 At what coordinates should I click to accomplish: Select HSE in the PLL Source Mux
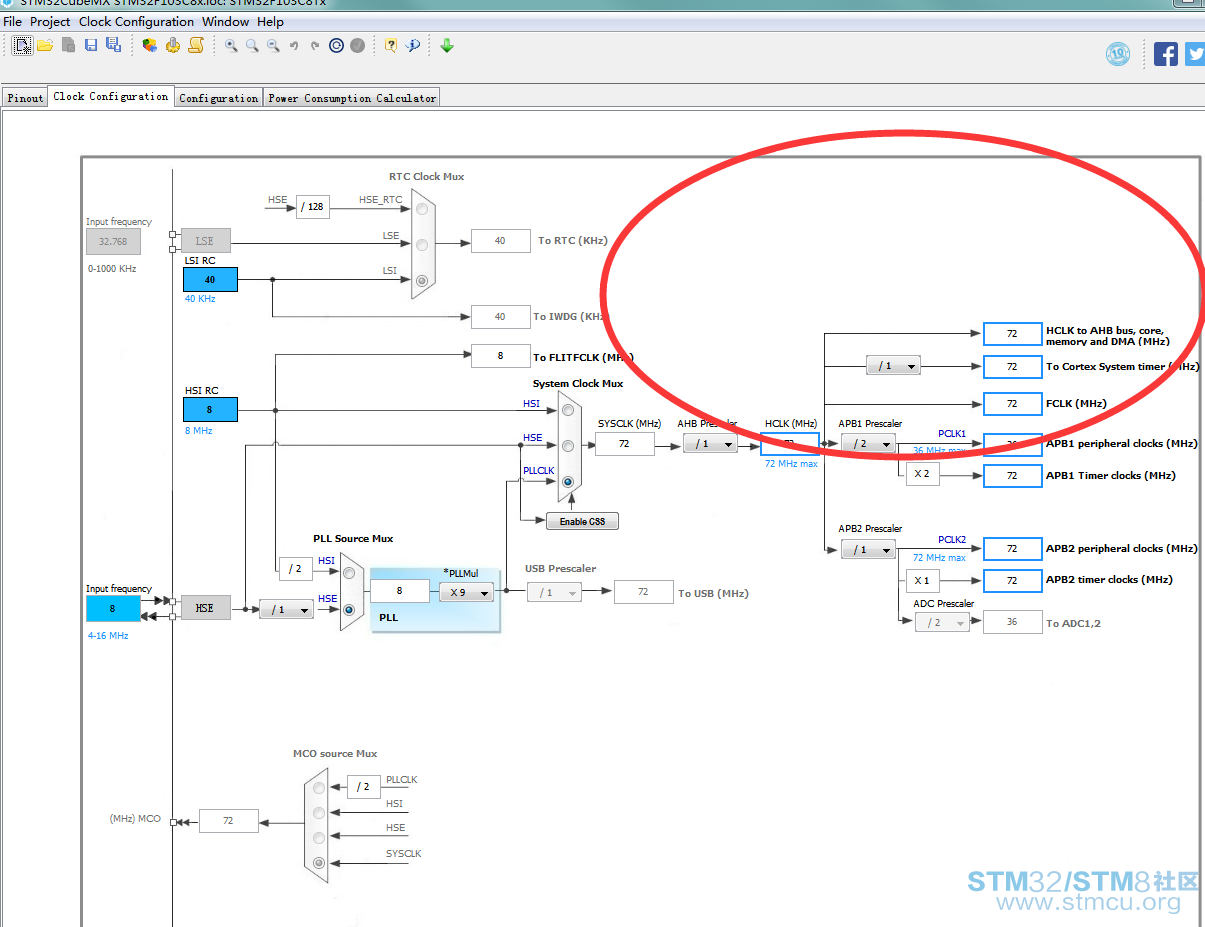click(x=349, y=609)
